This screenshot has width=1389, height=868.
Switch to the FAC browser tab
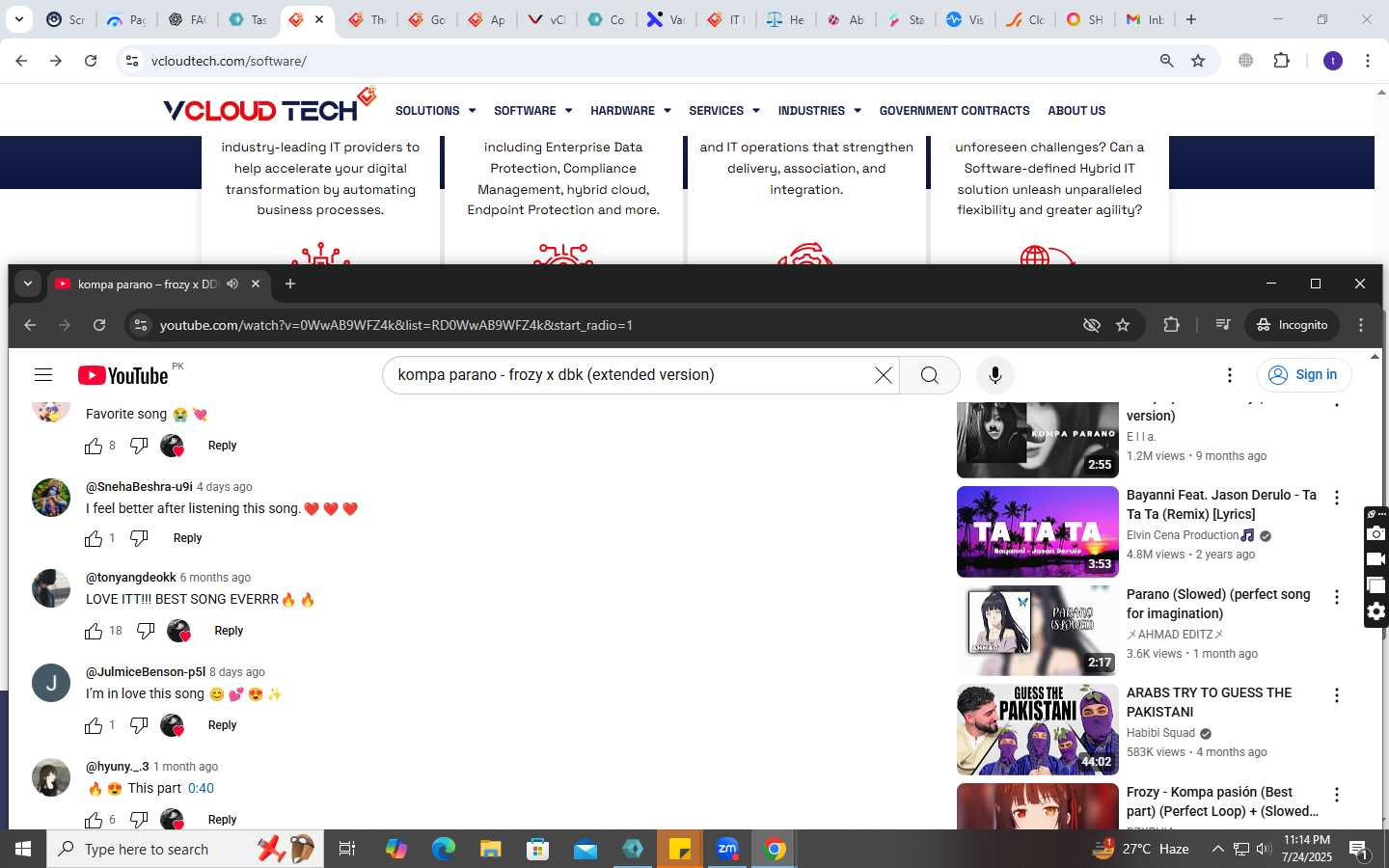(x=187, y=19)
